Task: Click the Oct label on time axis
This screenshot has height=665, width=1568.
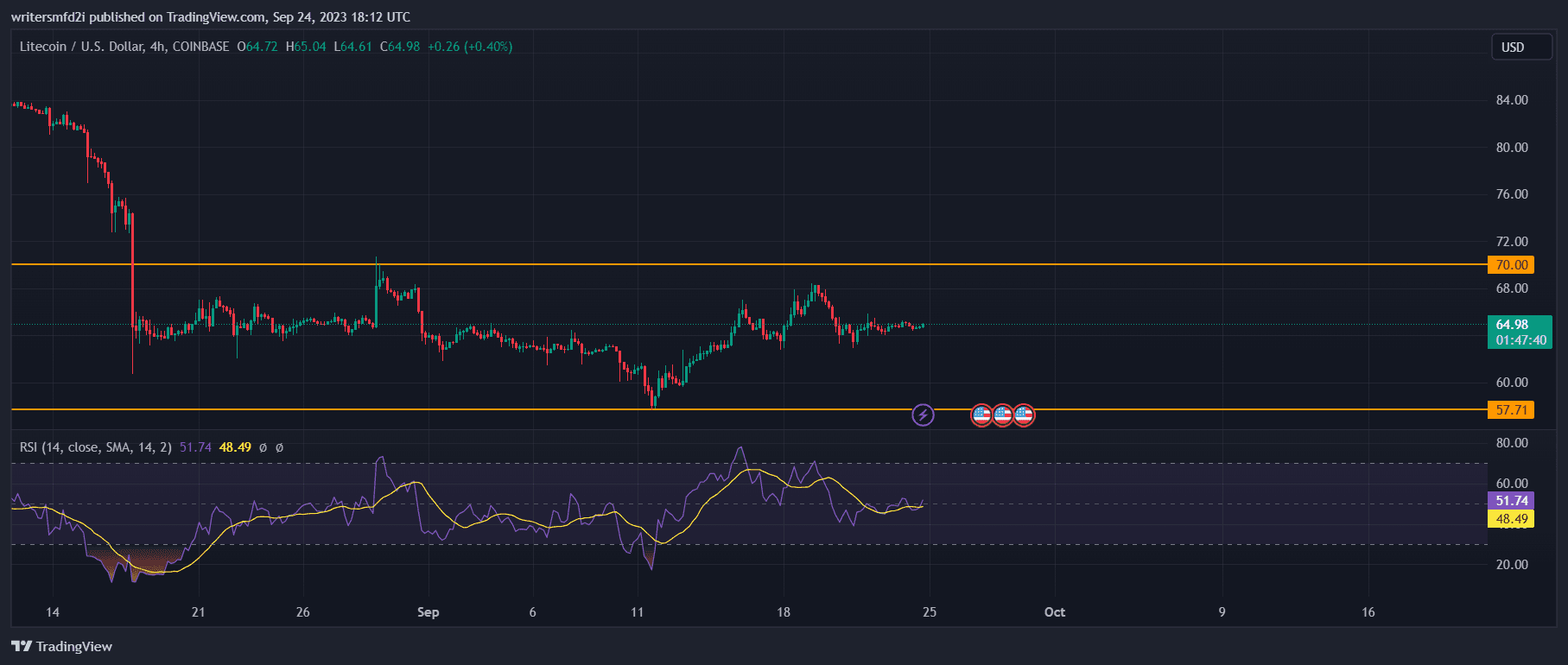Action: pyautogui.click(x=1054, y=612)
